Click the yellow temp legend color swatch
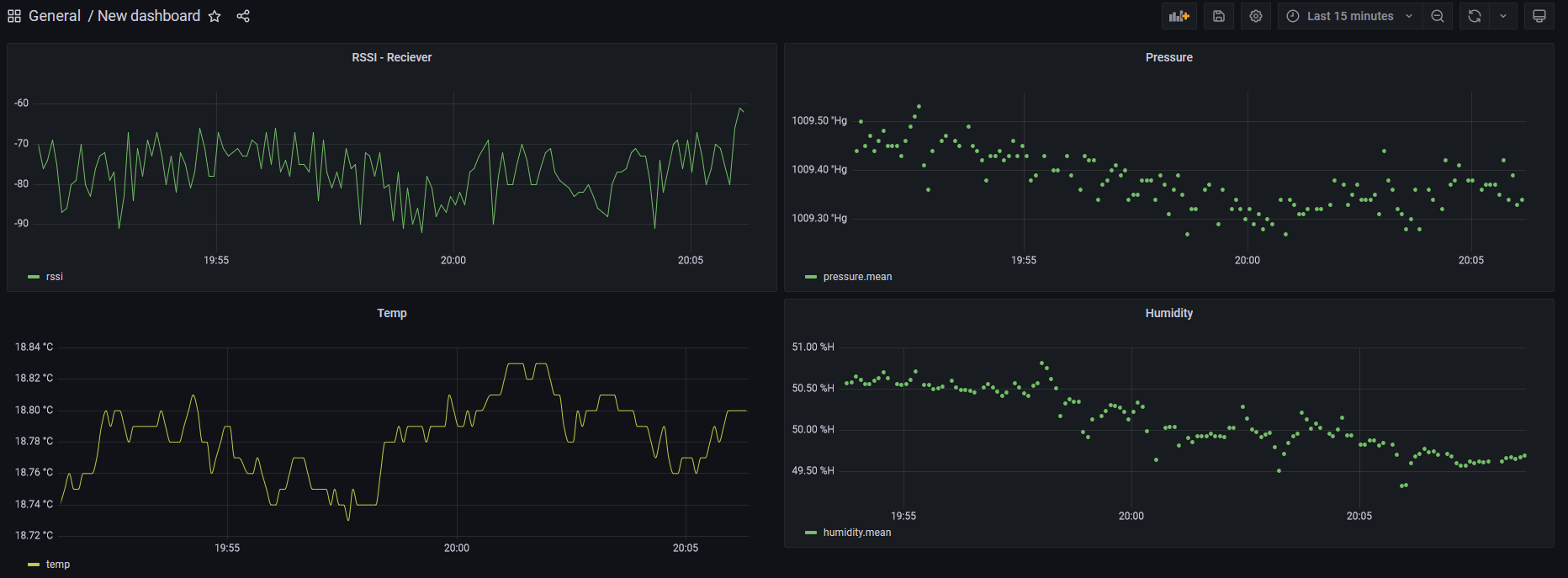The width and height of the screenshot is (1568, 578). 34,565
